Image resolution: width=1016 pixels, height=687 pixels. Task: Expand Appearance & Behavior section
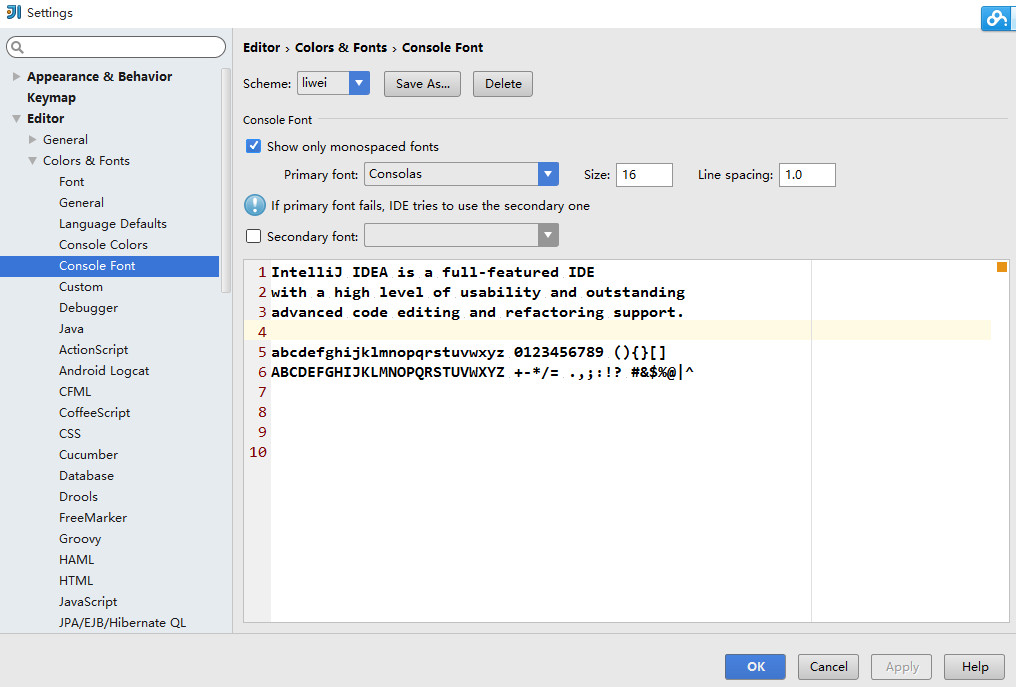(16, 76)
